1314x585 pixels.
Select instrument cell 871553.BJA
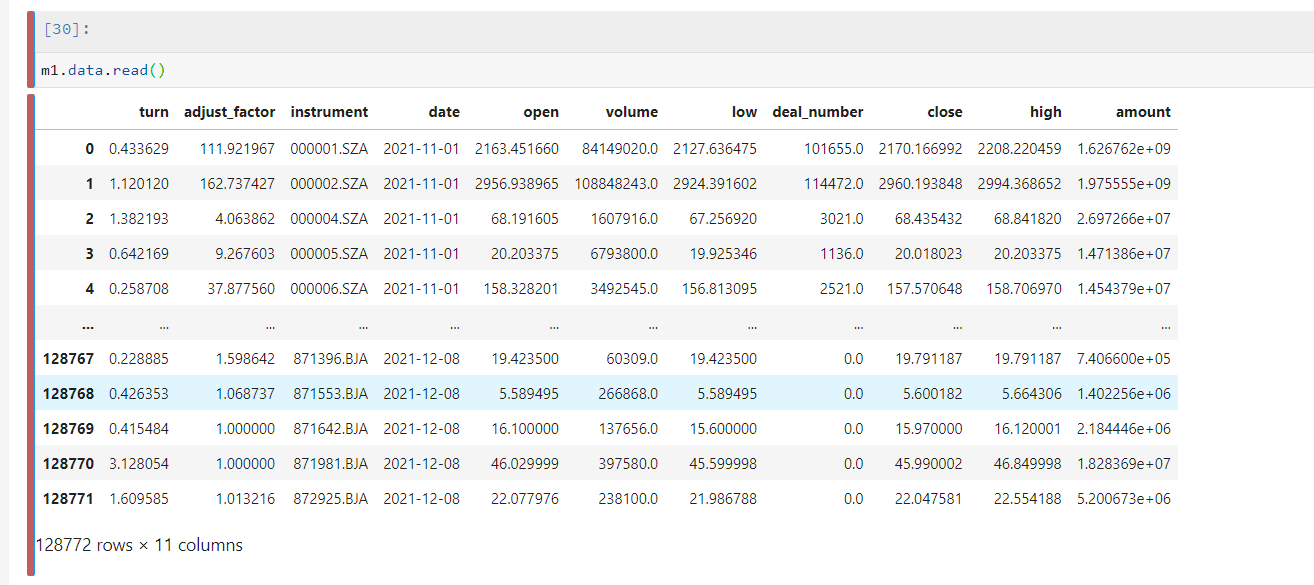point(330,394)
